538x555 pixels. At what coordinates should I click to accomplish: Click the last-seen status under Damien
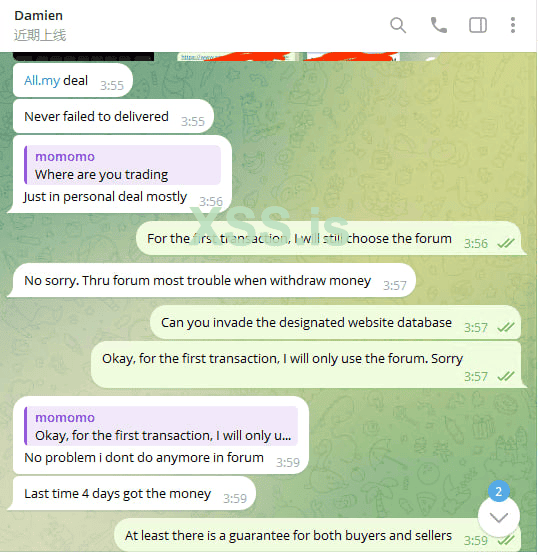(40, 35)
